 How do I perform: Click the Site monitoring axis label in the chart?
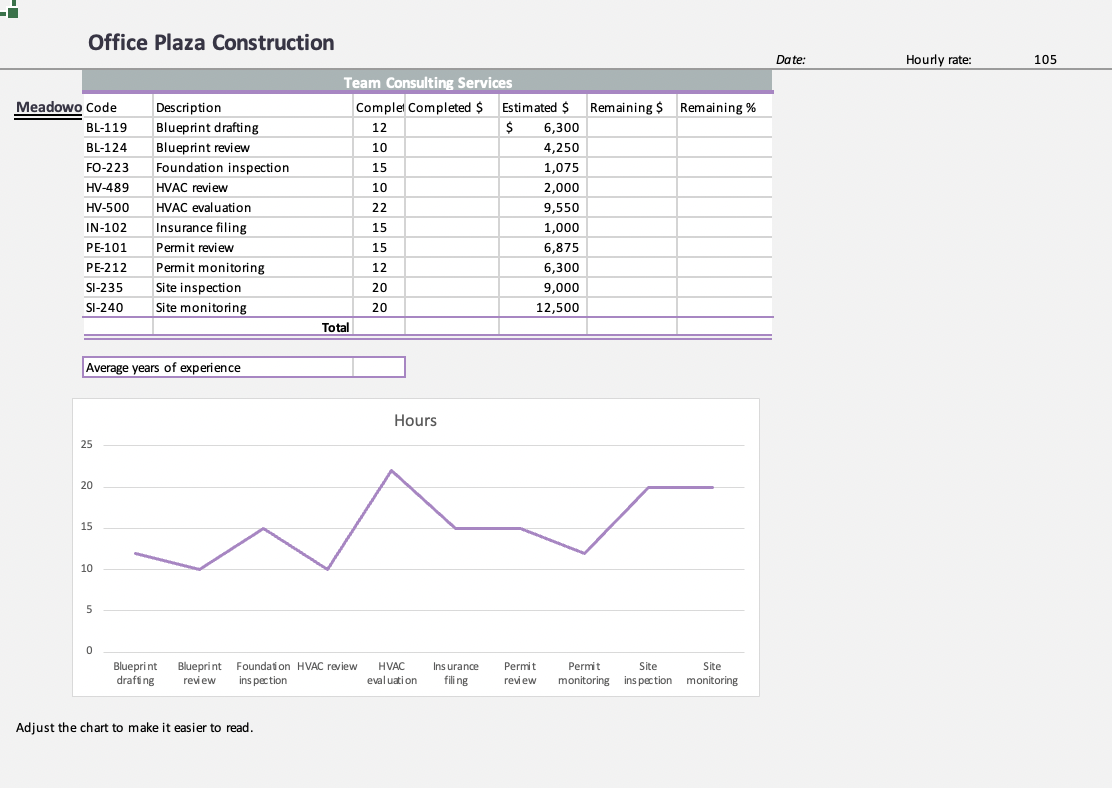pos(711,673)
